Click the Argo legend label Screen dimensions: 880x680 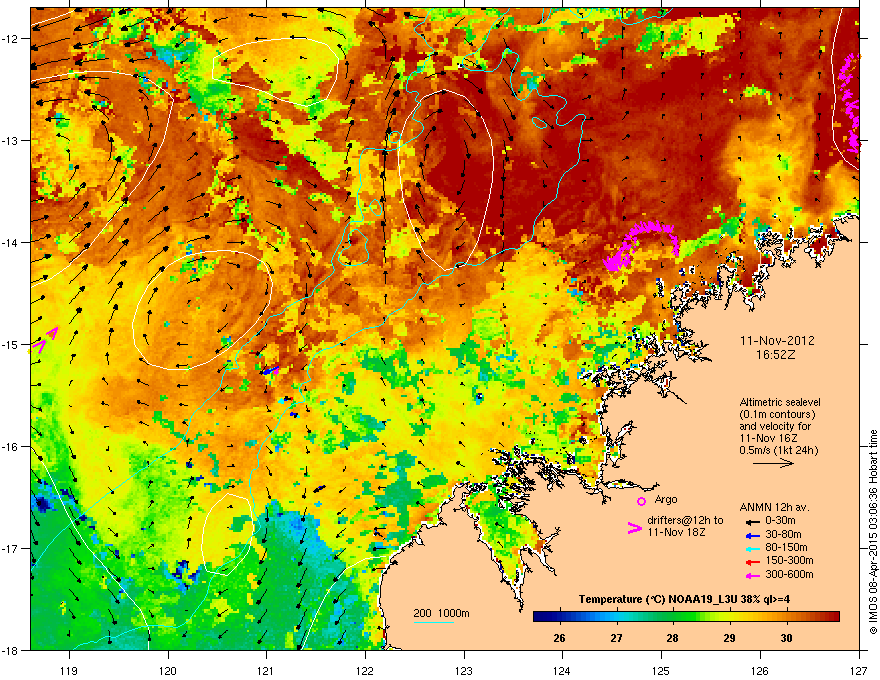[x=666, y=499]
